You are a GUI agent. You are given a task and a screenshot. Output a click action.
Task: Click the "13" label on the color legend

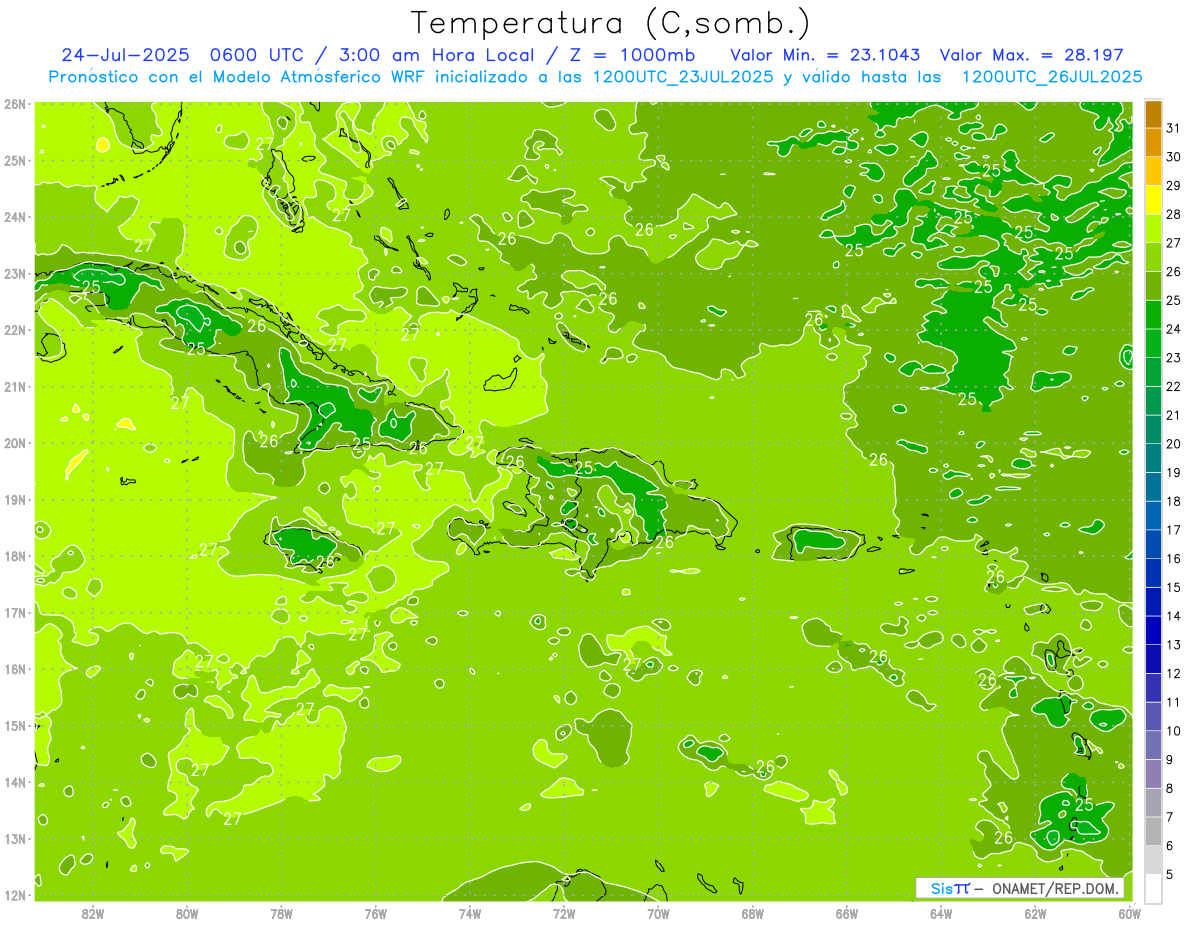pos(1173,645)
